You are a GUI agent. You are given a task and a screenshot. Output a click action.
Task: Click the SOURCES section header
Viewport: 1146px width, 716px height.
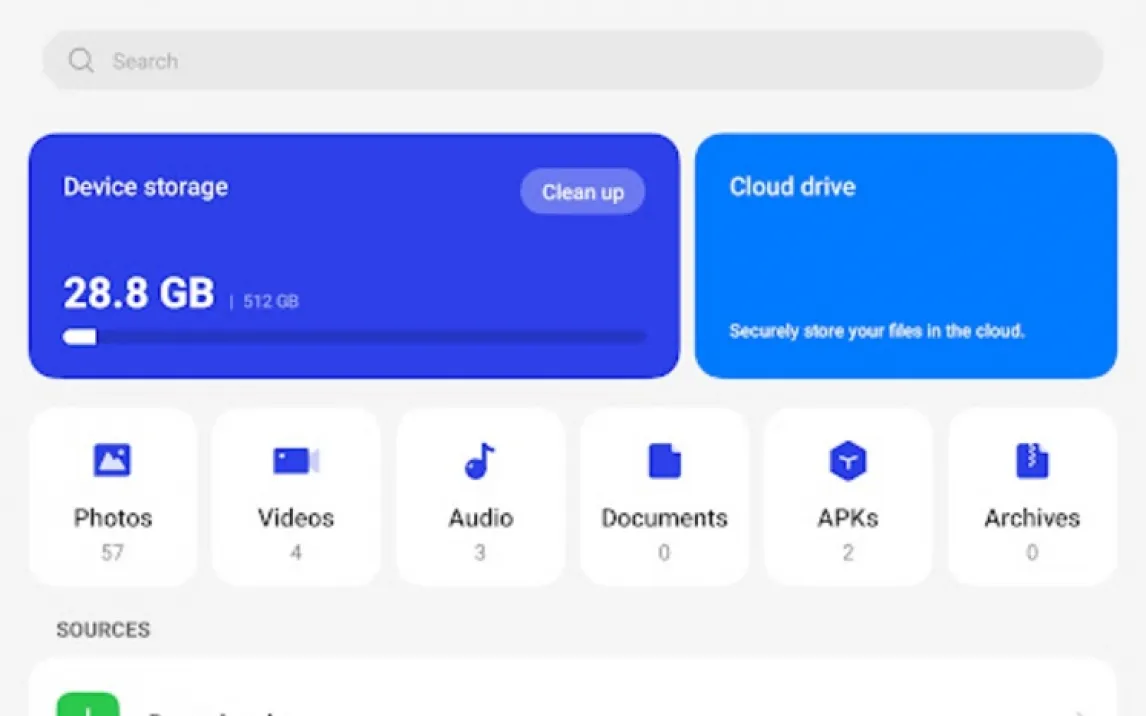103,630
